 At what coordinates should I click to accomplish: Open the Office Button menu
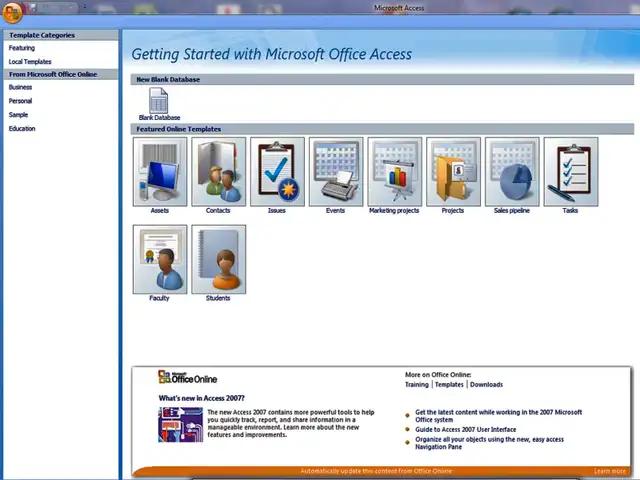(12, 12)
